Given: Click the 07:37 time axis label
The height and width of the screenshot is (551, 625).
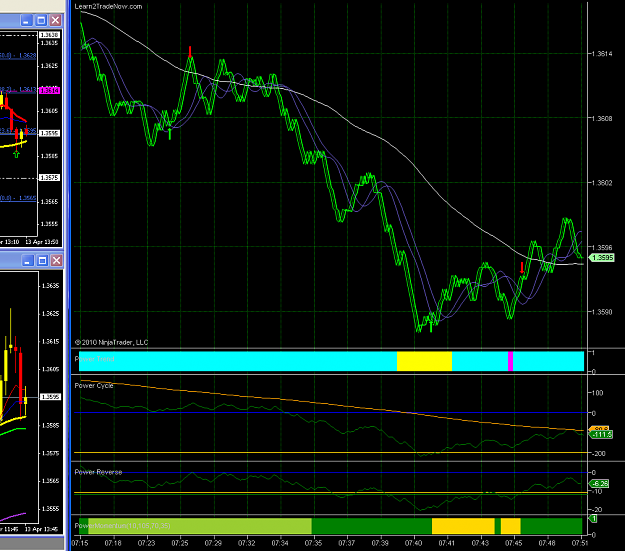Looking at the screenshot, I should tap(346, 543).
